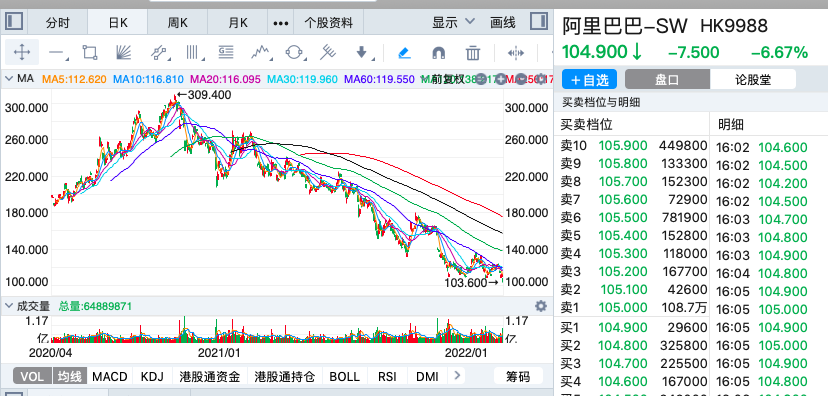Click the MA60:119.550 value label

(380, 79)
